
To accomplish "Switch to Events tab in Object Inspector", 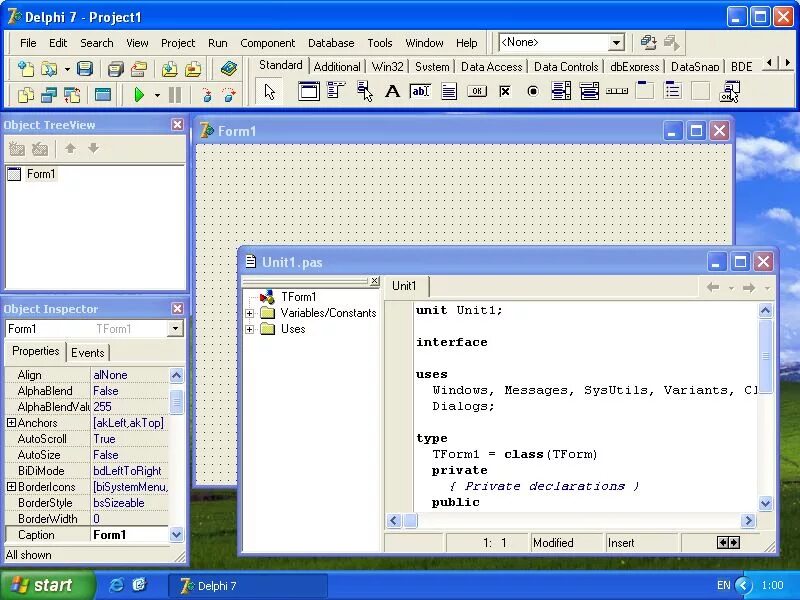I will click(88, 353).
